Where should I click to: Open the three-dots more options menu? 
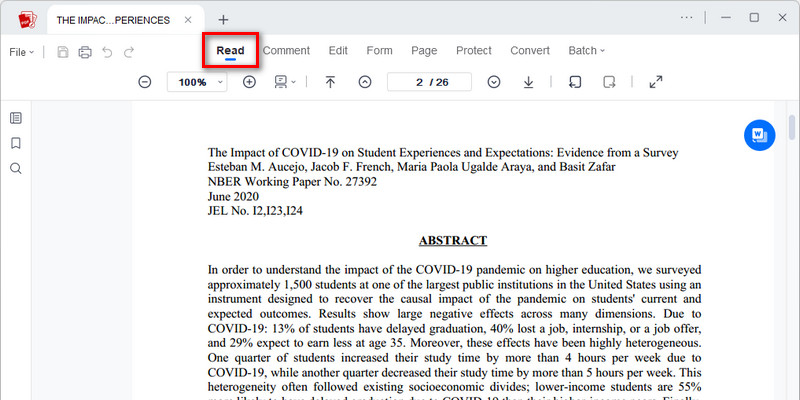click(x=687, y=18)
